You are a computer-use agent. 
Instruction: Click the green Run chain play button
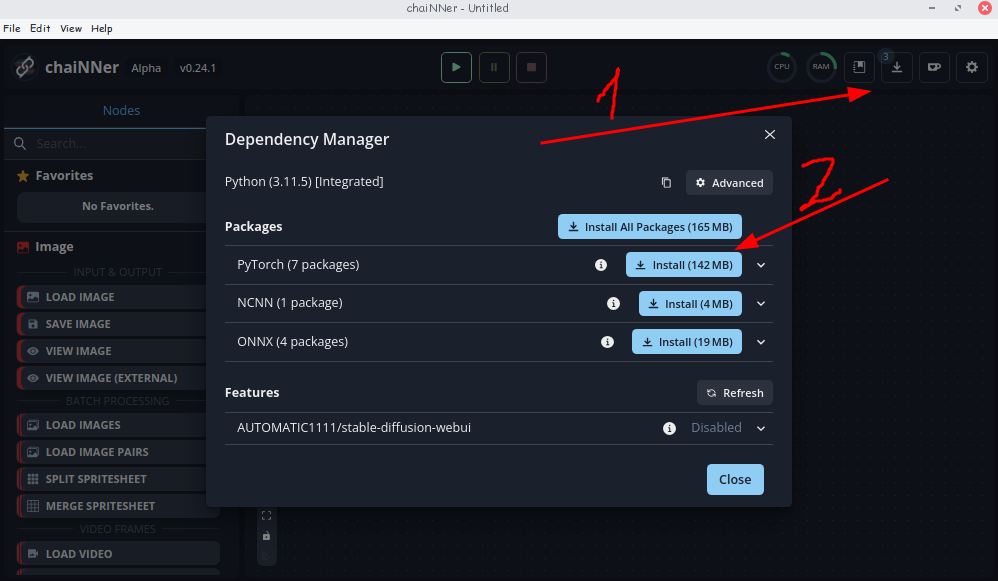pos(456,67)
